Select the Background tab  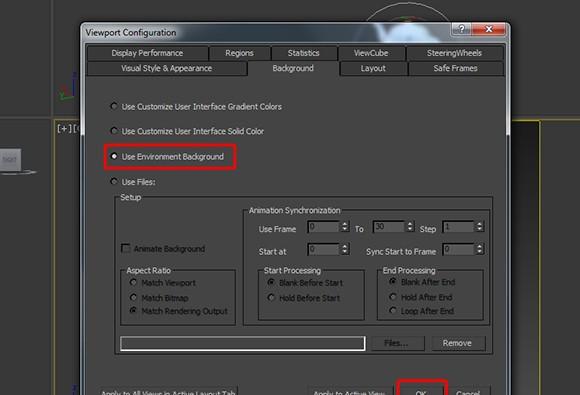293,68
